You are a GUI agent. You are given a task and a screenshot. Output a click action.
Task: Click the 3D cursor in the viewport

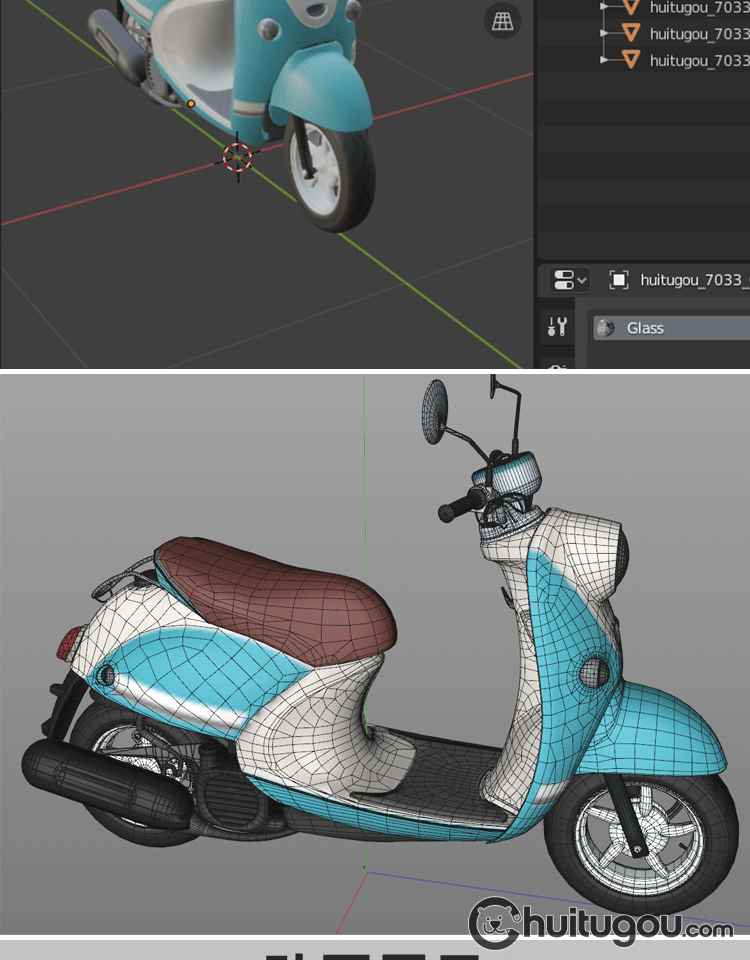tap(237, 156)
